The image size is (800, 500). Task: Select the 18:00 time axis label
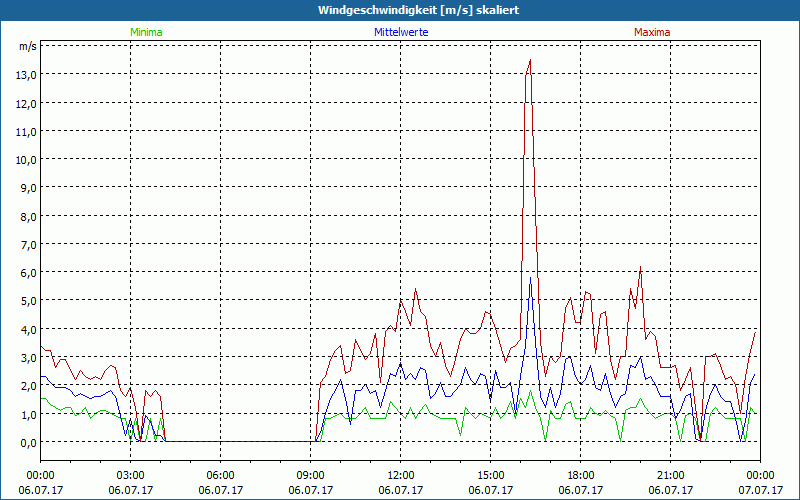(580, 475)
